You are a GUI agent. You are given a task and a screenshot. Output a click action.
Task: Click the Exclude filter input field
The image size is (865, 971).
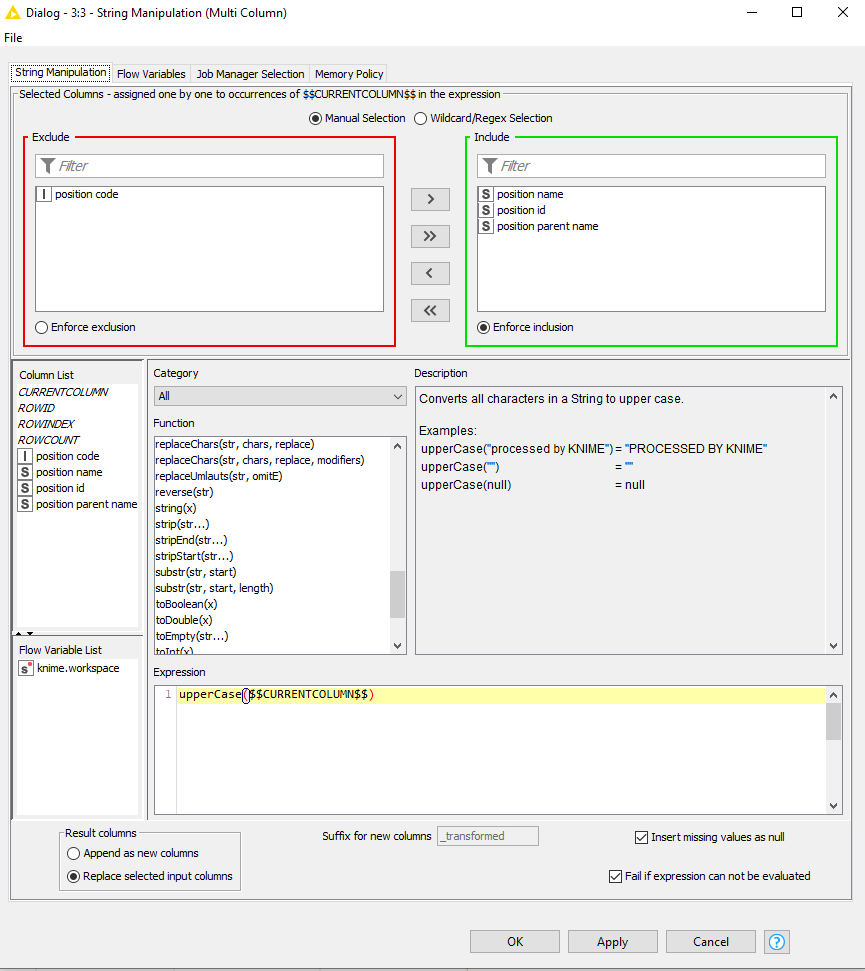[209, 166]
